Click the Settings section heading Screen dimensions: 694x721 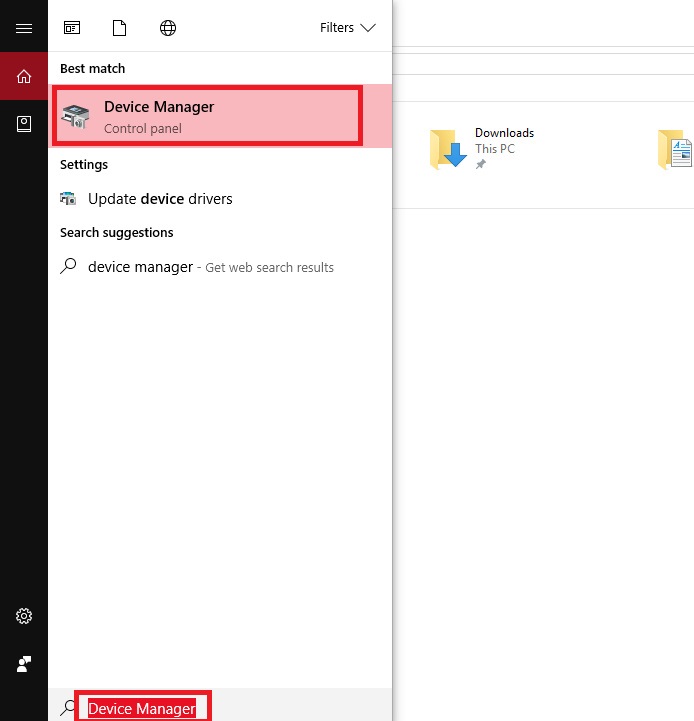click(x=84, y=165)
